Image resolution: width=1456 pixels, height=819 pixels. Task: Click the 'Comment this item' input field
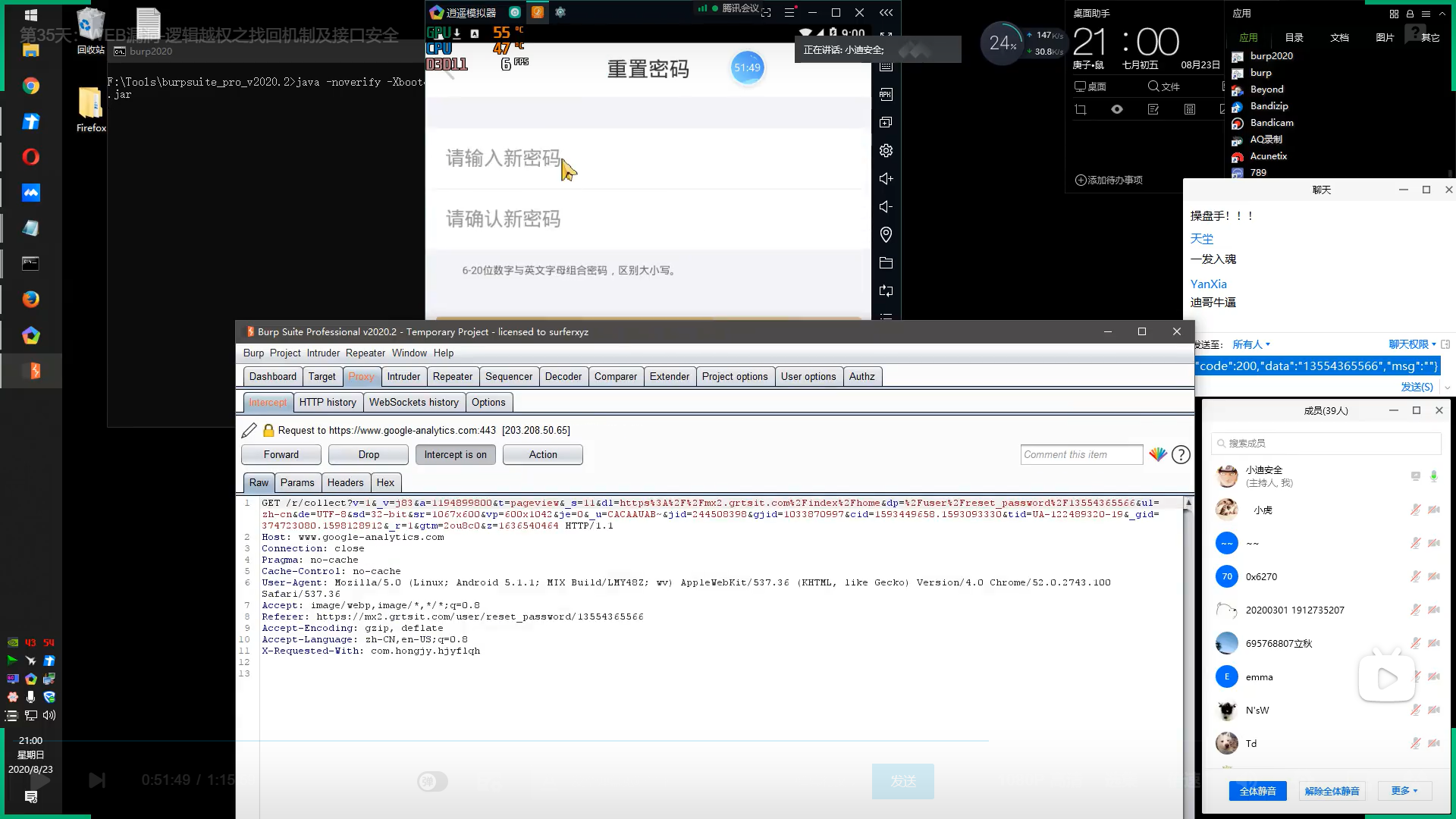tap(1081, 454)
